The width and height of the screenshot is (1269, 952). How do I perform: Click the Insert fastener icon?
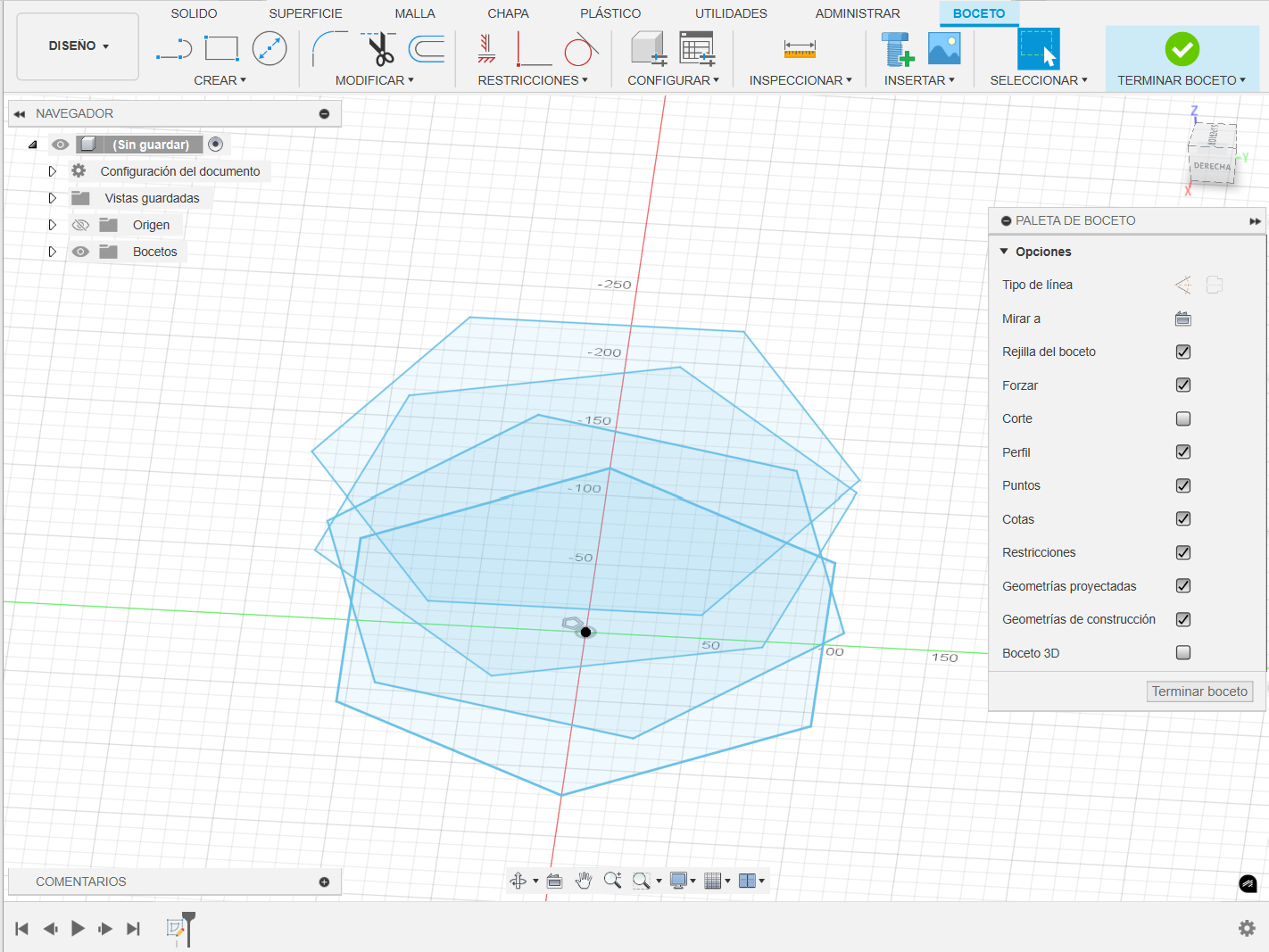(897, 49)
